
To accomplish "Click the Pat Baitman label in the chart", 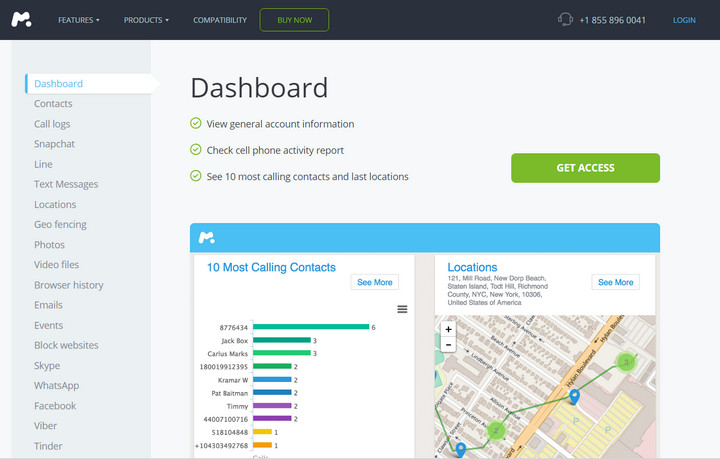I will 230,393.
